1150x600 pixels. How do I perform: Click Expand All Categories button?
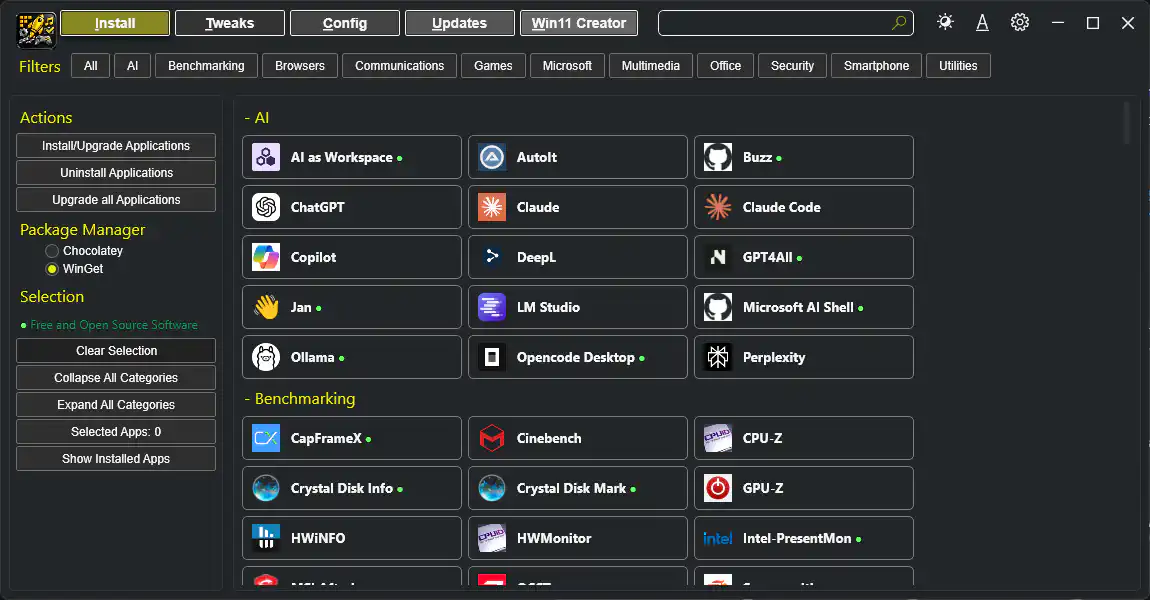point(116,405)
